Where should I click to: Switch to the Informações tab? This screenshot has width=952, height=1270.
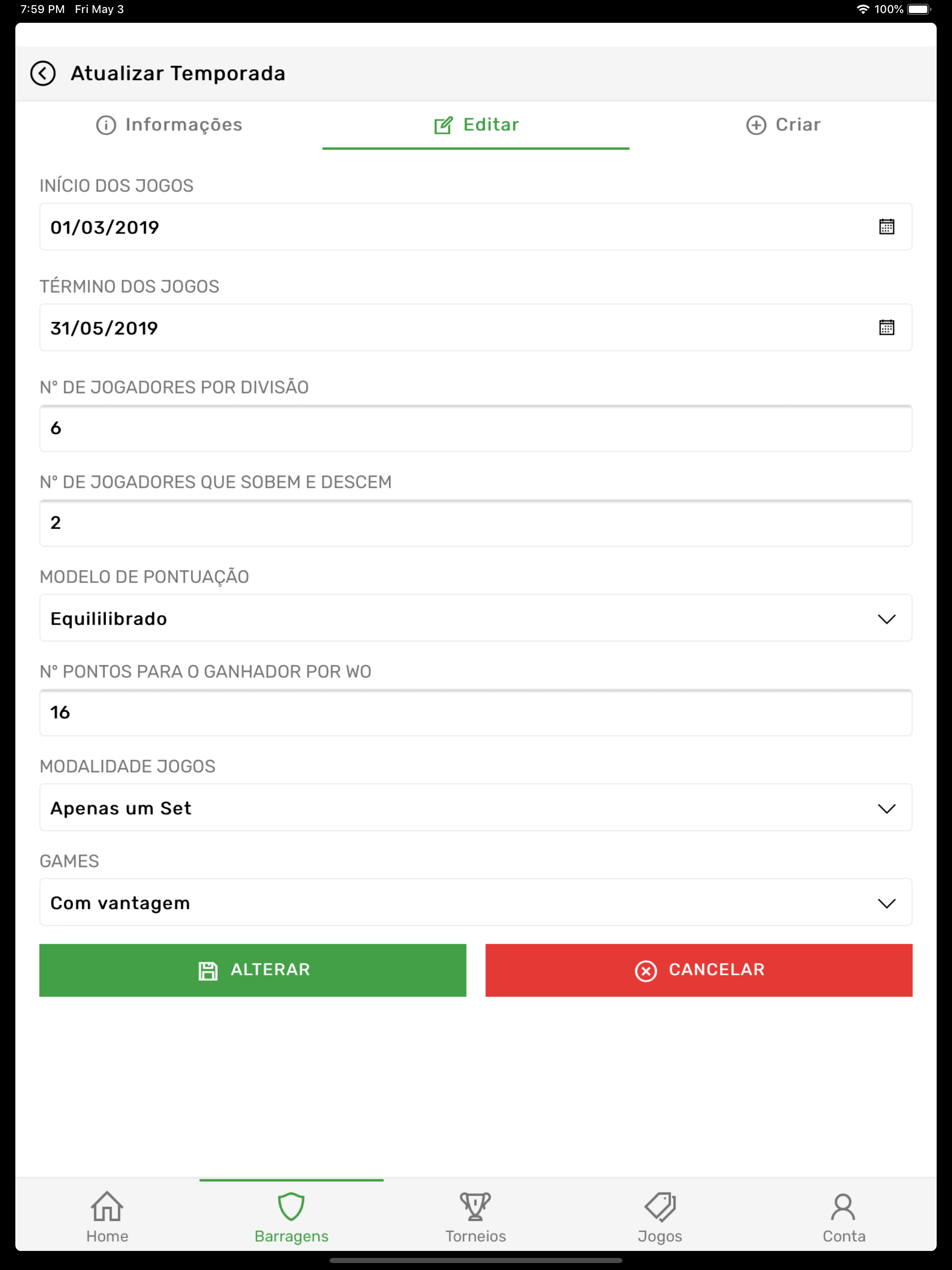point(169,125)
